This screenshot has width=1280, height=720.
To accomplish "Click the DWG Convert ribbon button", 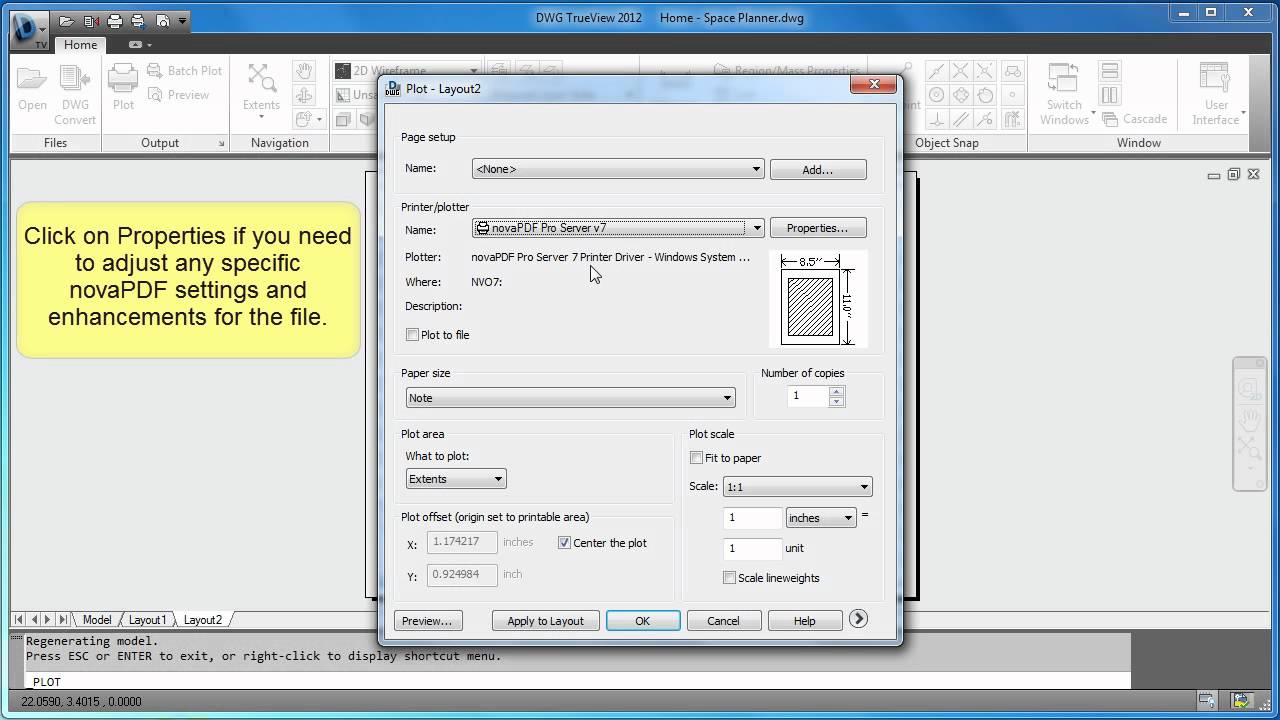I will coord(75,94).
